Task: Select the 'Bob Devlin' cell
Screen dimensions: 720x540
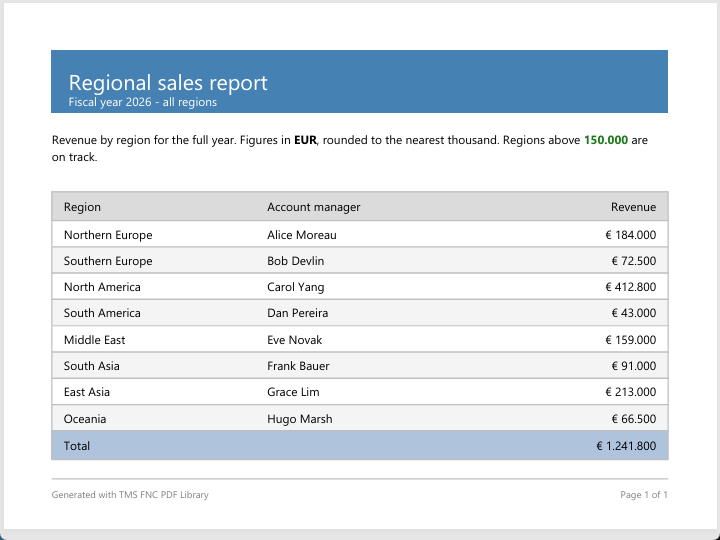Action: pyautogui.click(x=296, y=261)
